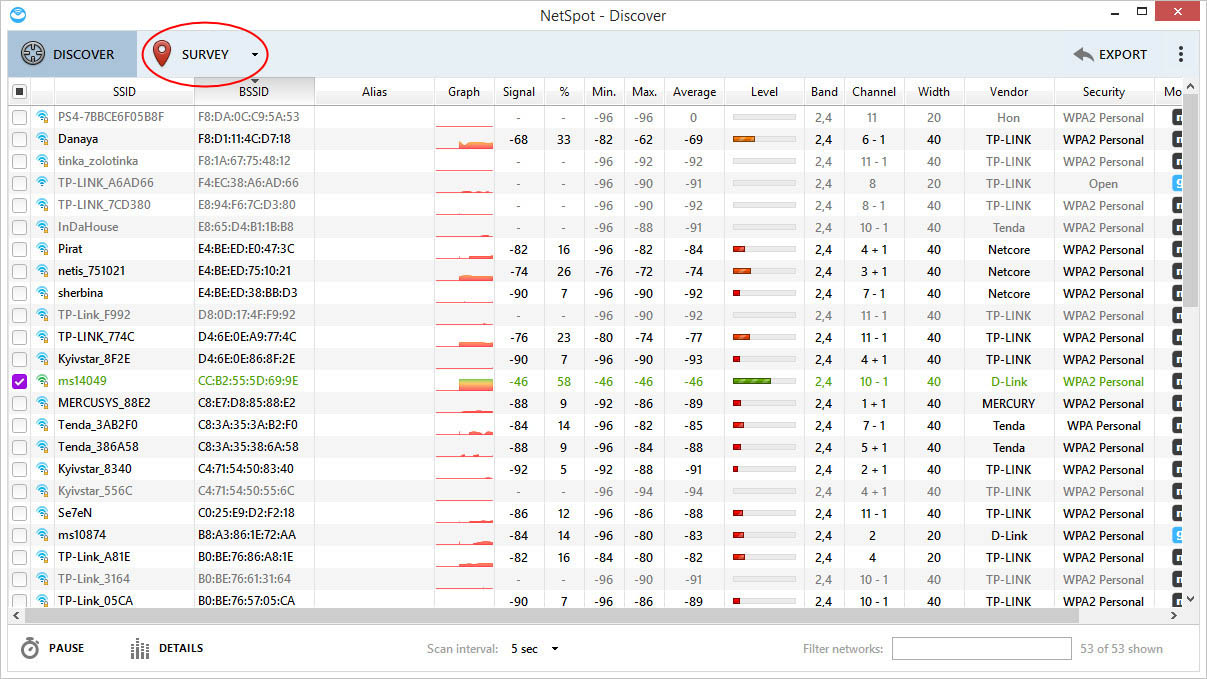
Task: Sort by the Channel column header
Action: (x=874, y=91)
